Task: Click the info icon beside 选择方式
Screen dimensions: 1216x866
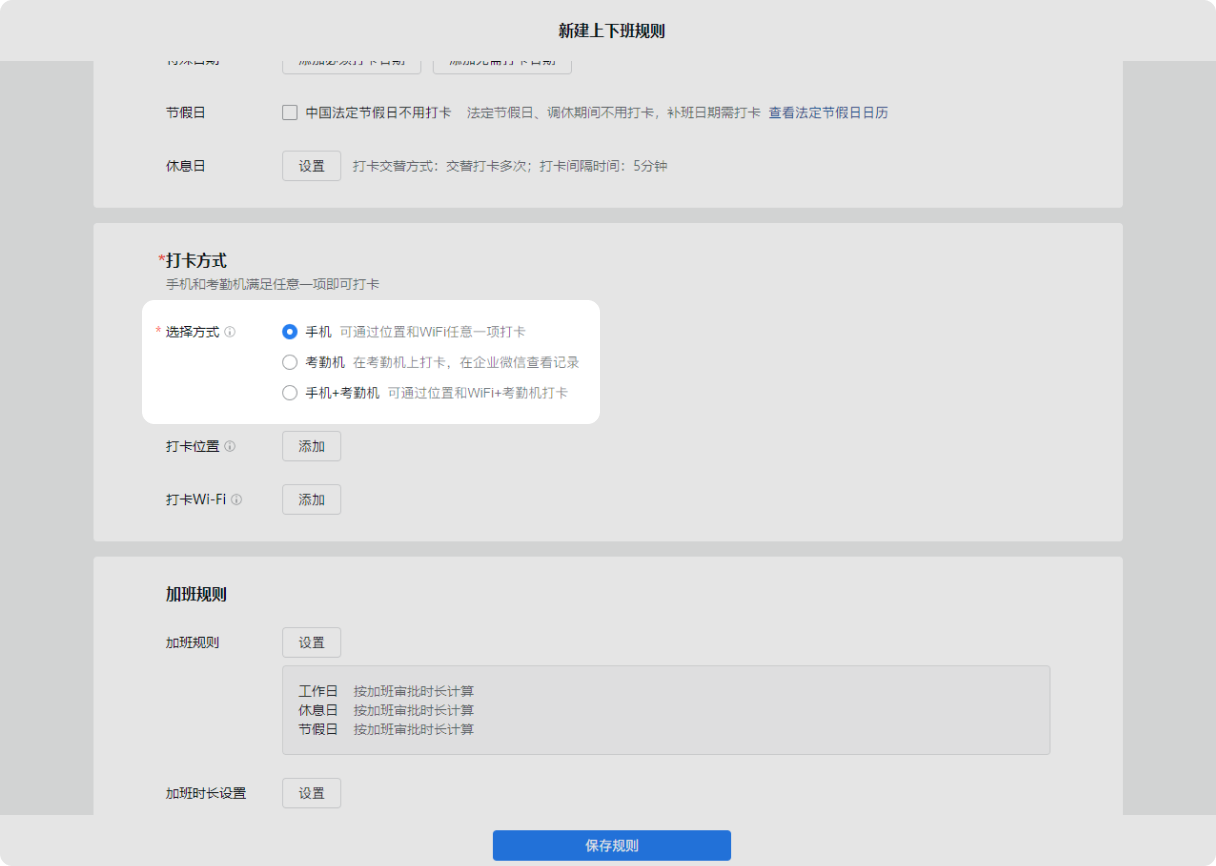Action: [x=230, y=332]
